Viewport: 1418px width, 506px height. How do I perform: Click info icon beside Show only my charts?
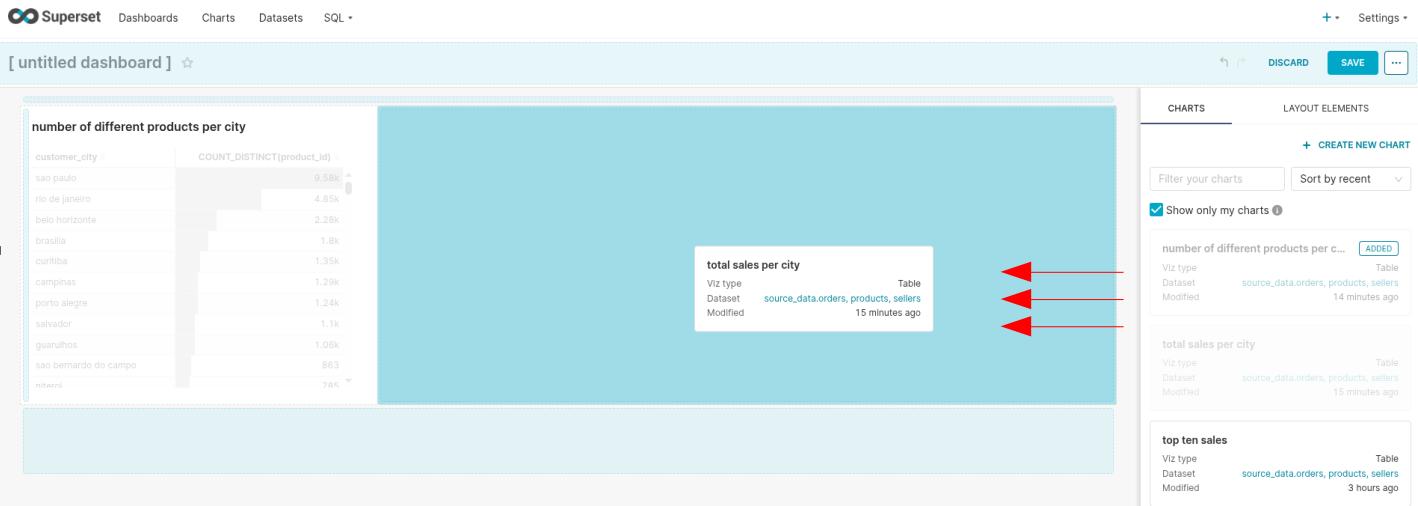coord(1277,211)
